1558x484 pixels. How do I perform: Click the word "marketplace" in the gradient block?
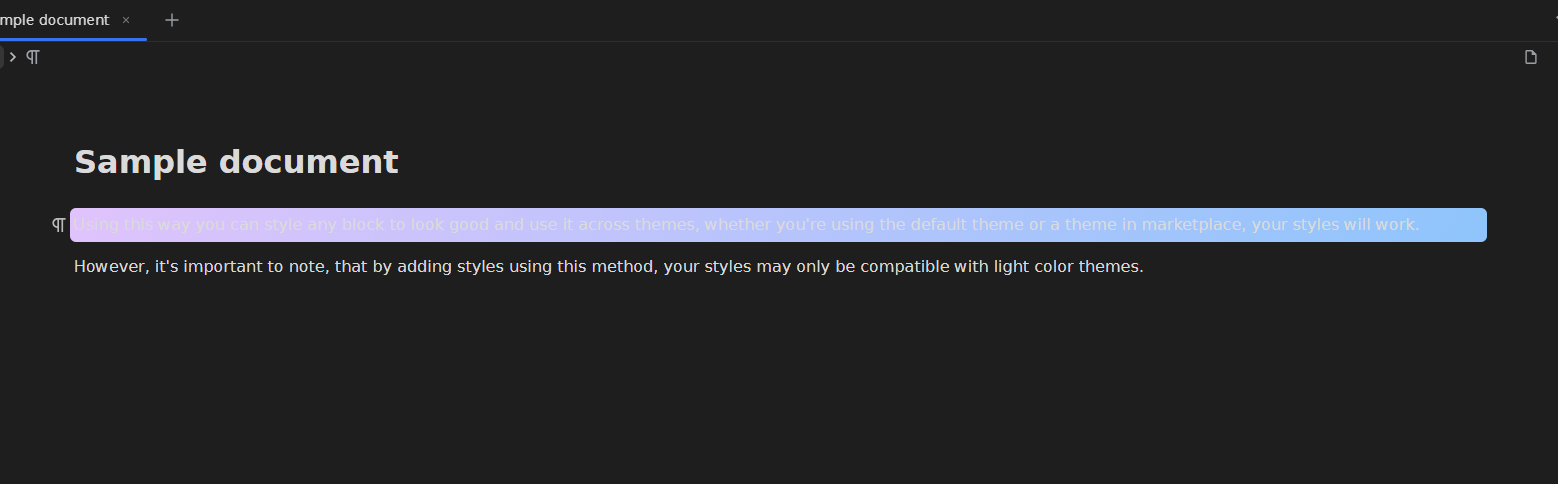click(x=1193, y=225)
